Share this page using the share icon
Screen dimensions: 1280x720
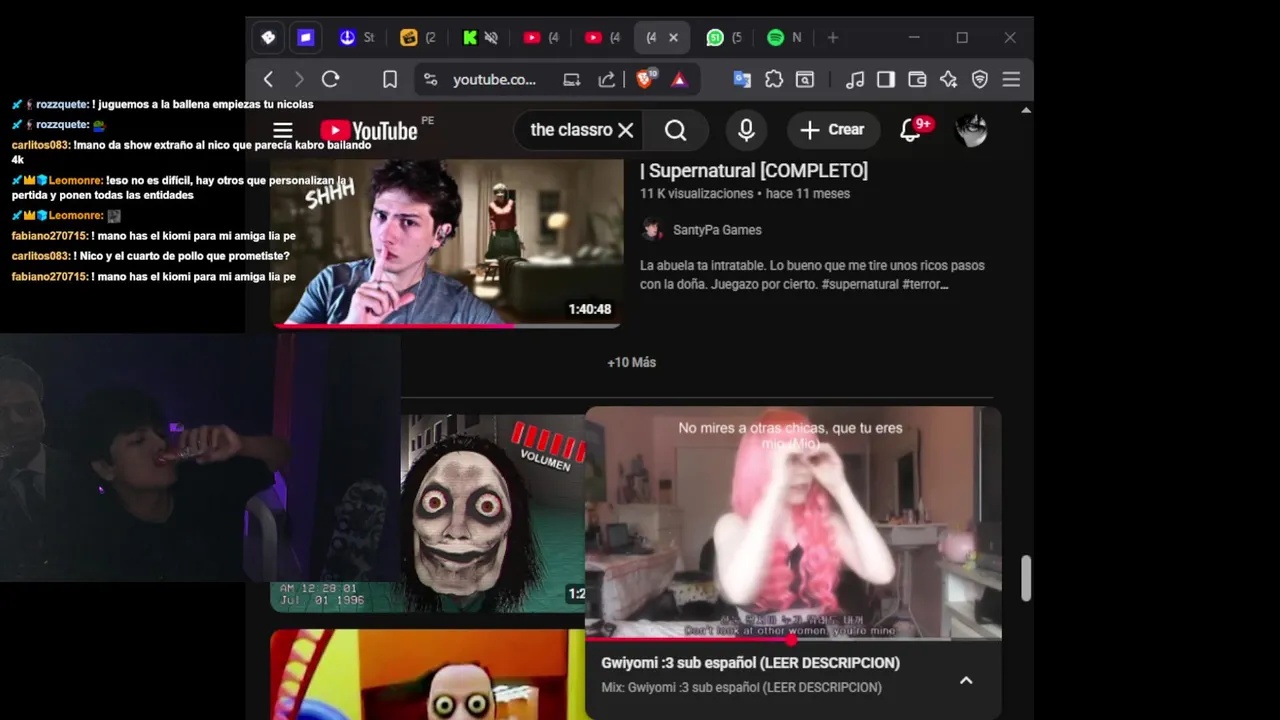(606, 80)
